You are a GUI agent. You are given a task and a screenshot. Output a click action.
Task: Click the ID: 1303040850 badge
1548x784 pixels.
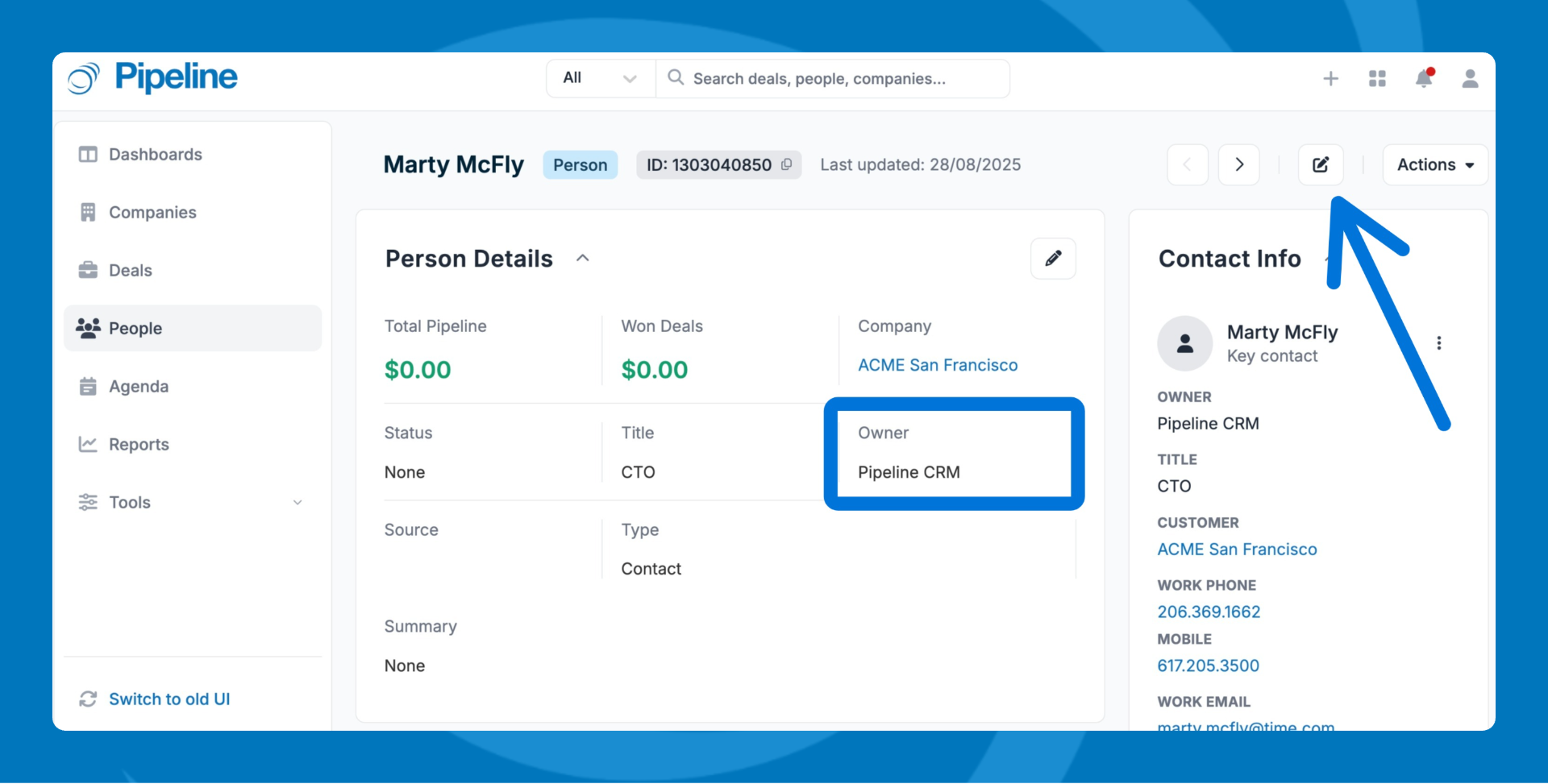pyautogui.click(x=718, y=164)
